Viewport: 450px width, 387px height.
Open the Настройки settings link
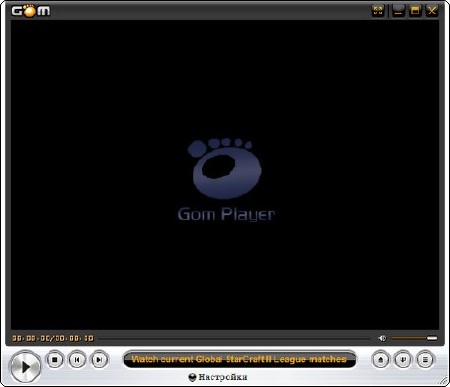223,377
